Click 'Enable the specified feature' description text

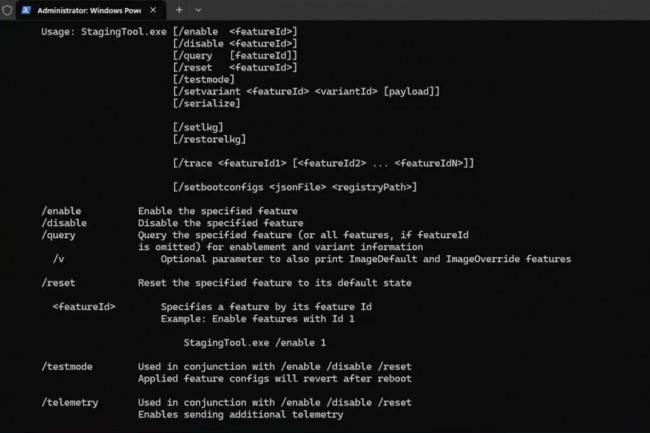tap(217, 211)
